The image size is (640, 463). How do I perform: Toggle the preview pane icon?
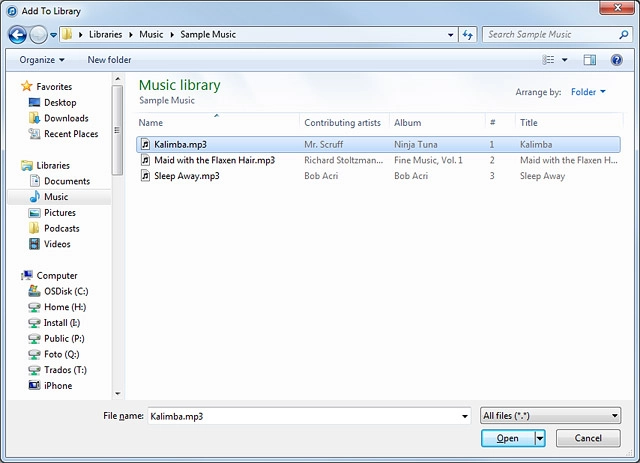[590, 60]
